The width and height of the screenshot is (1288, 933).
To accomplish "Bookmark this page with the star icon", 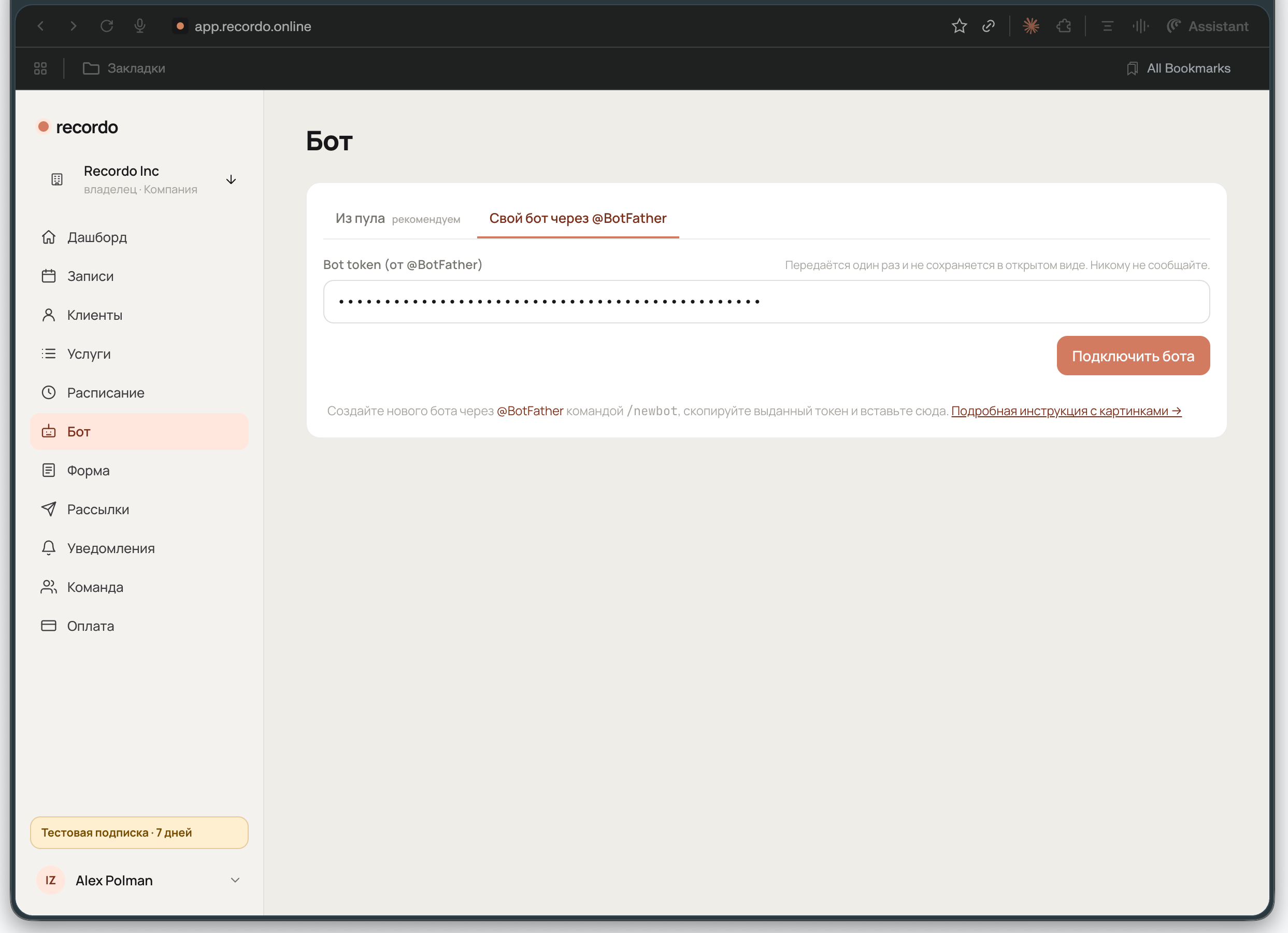I will (959, 26).
